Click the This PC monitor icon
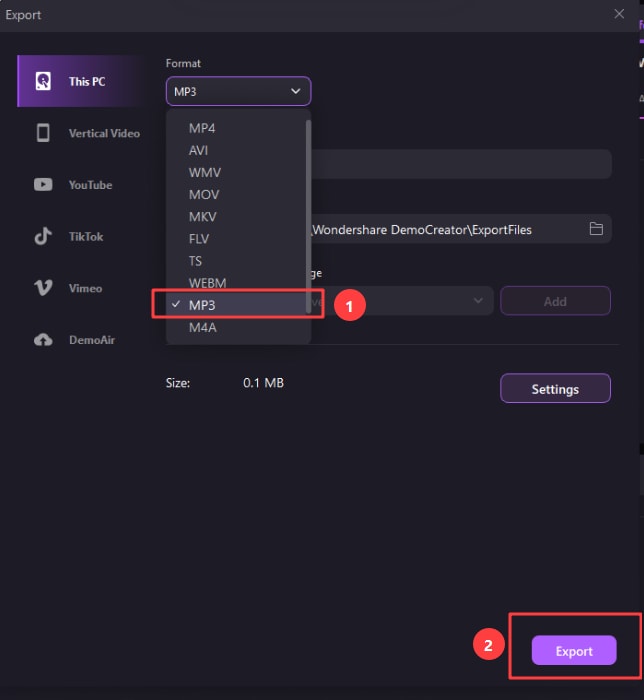644x700 pixels. [43, 81]
